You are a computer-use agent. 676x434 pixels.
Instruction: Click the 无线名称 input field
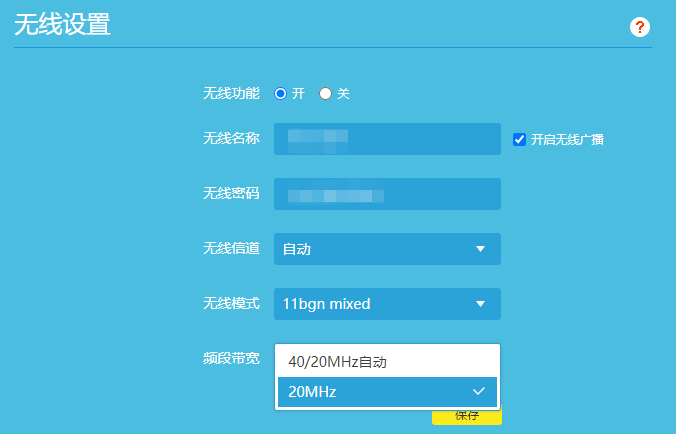tap(387, 139)
